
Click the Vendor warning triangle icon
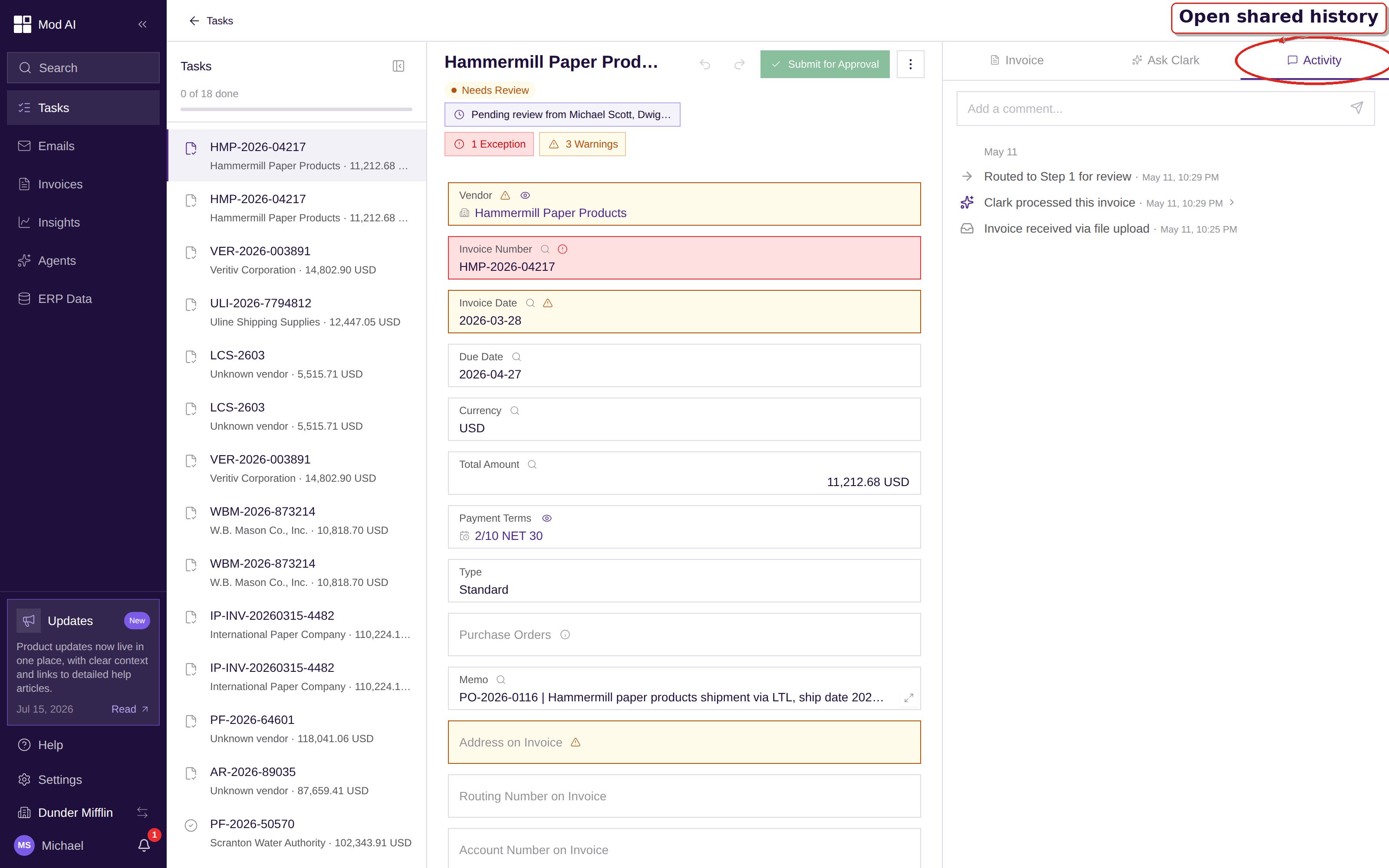pyautogui.click(x=505, y=195)
